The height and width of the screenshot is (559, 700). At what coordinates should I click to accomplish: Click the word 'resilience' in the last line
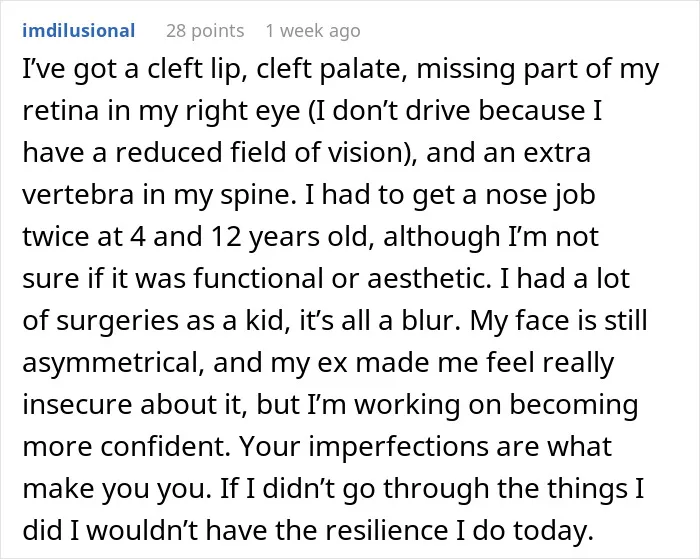coord(386,530)
